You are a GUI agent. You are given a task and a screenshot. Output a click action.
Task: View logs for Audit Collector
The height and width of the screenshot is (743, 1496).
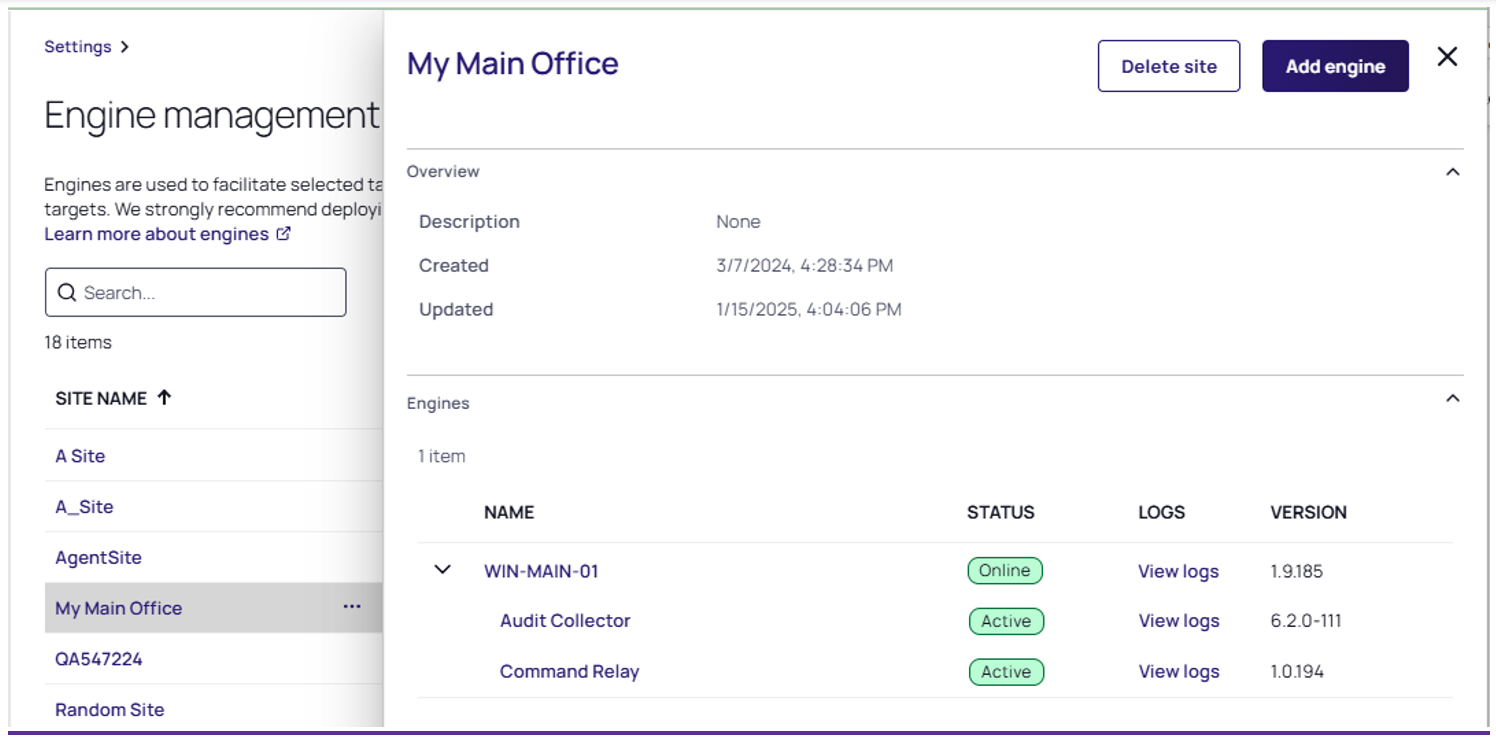1178,621
